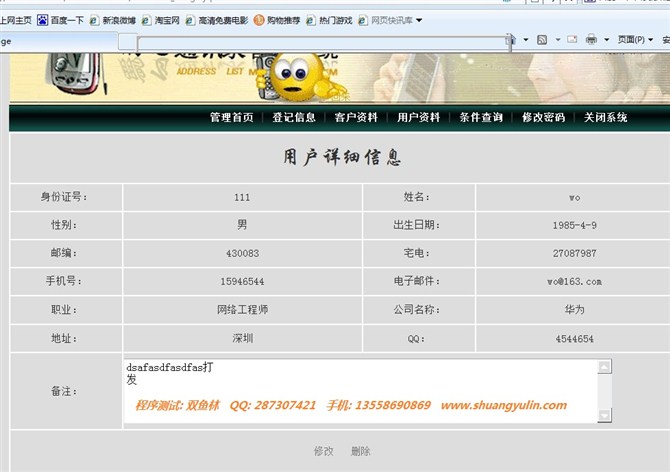The image size is (670, 472).
Task: Click the 公司名称 label cell
Action: click(418, 309)
